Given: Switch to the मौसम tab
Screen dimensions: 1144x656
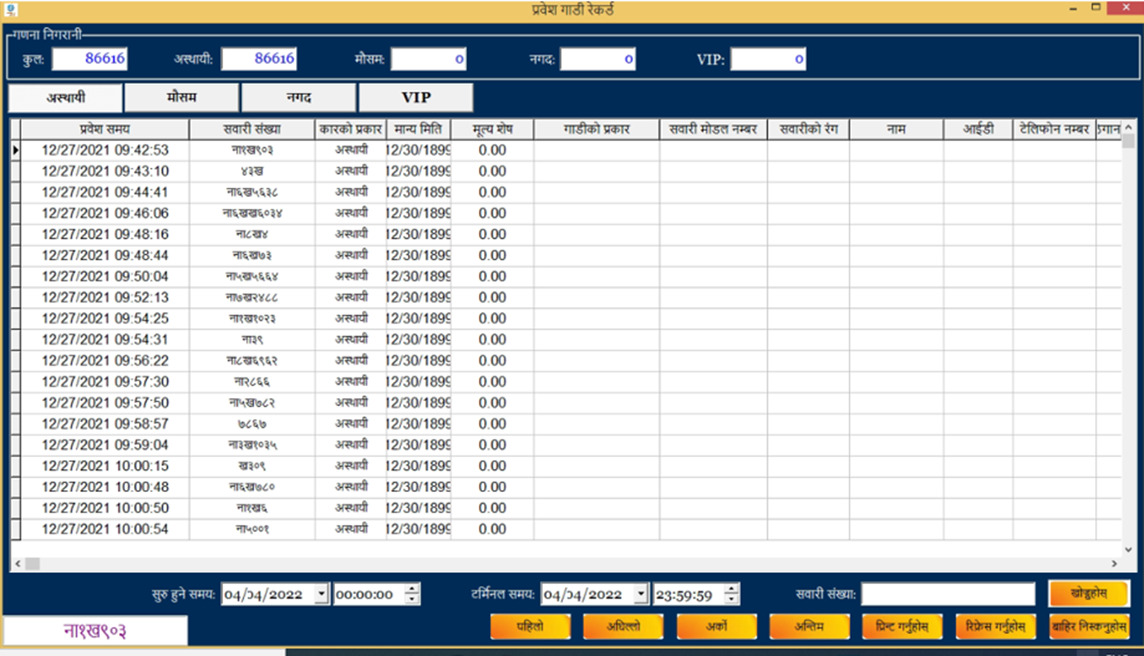Looking at the screenshot, I should tap(181, 98).
